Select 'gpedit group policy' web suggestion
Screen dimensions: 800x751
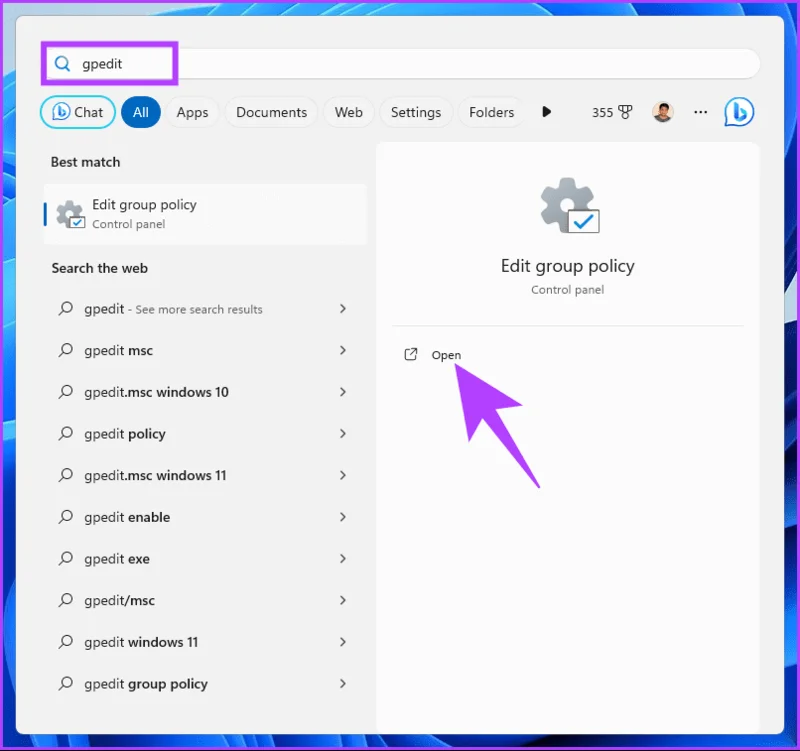point(204,684)
